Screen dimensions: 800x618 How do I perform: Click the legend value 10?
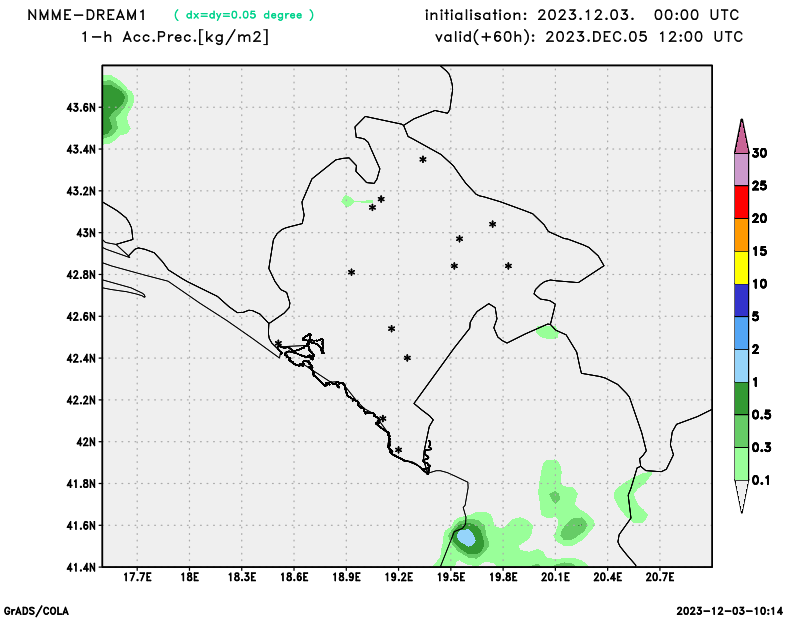click(759, 284)
